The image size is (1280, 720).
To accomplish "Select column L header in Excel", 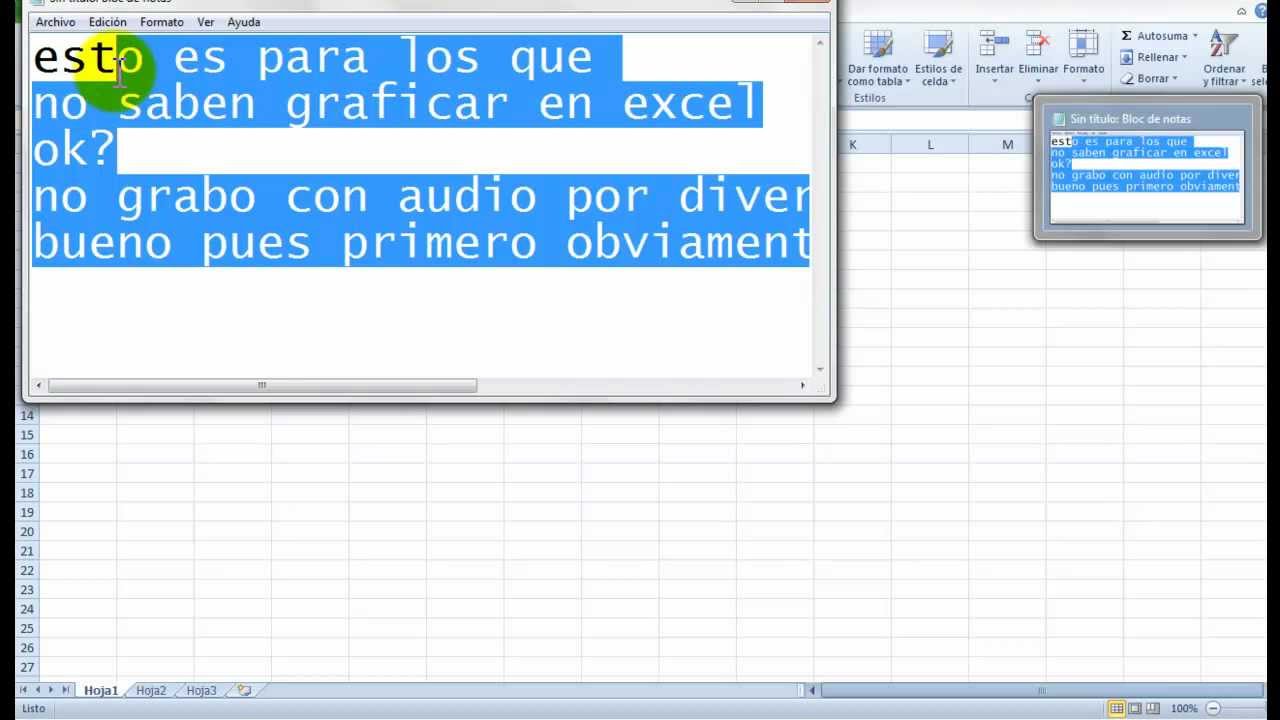I will coord(930,145).
